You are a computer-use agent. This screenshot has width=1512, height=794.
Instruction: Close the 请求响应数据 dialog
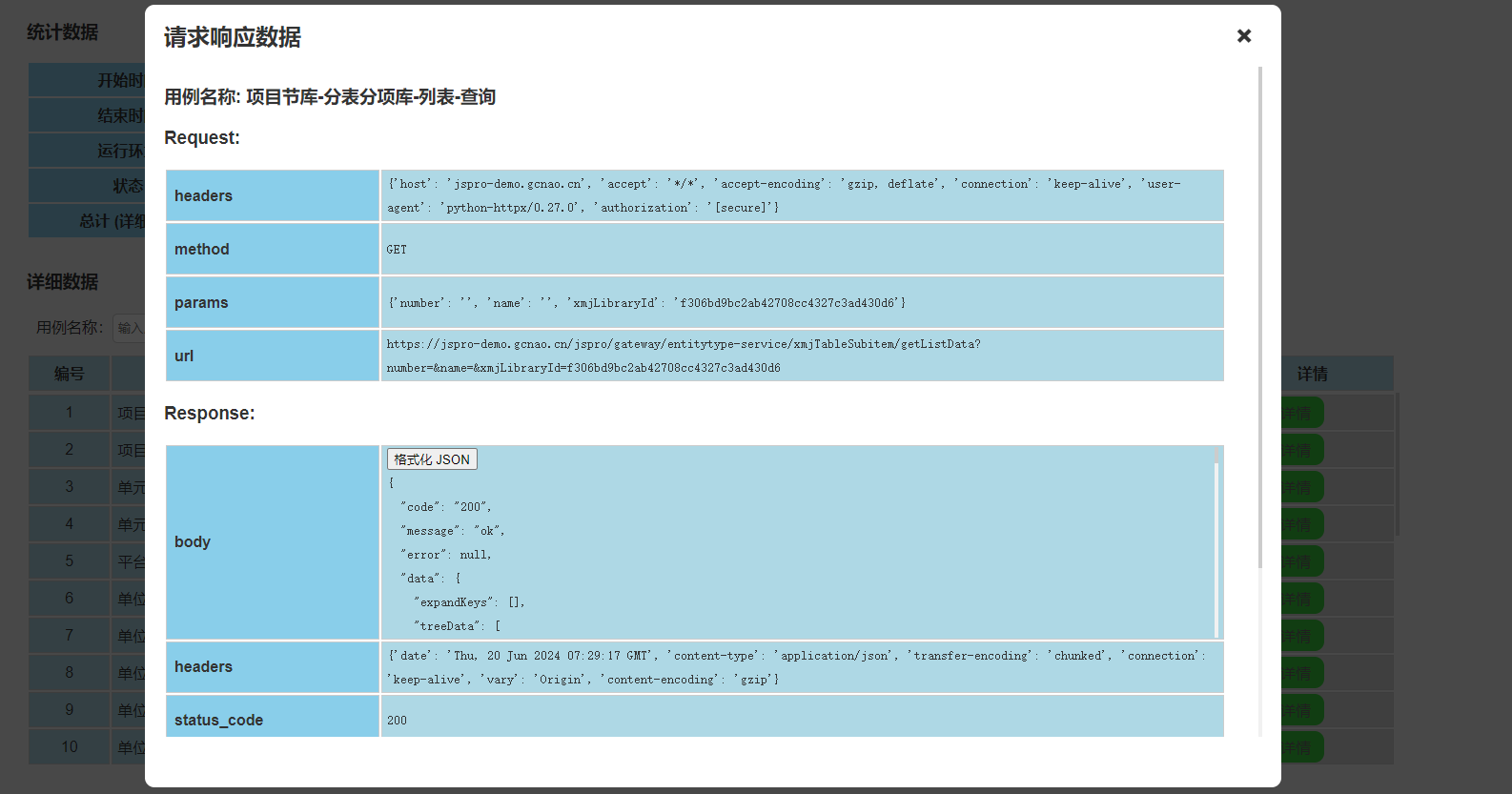[x=1244, y=36]
